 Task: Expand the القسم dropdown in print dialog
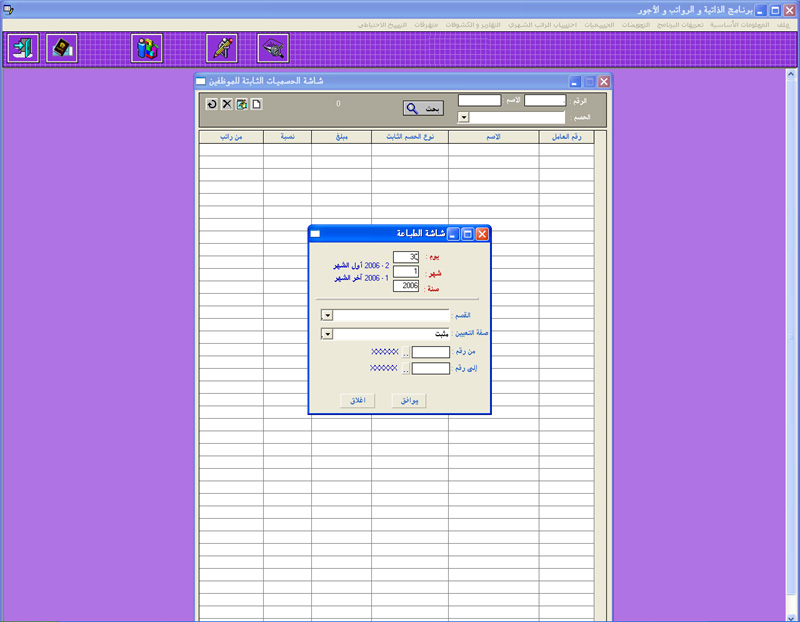click(327, 315)
